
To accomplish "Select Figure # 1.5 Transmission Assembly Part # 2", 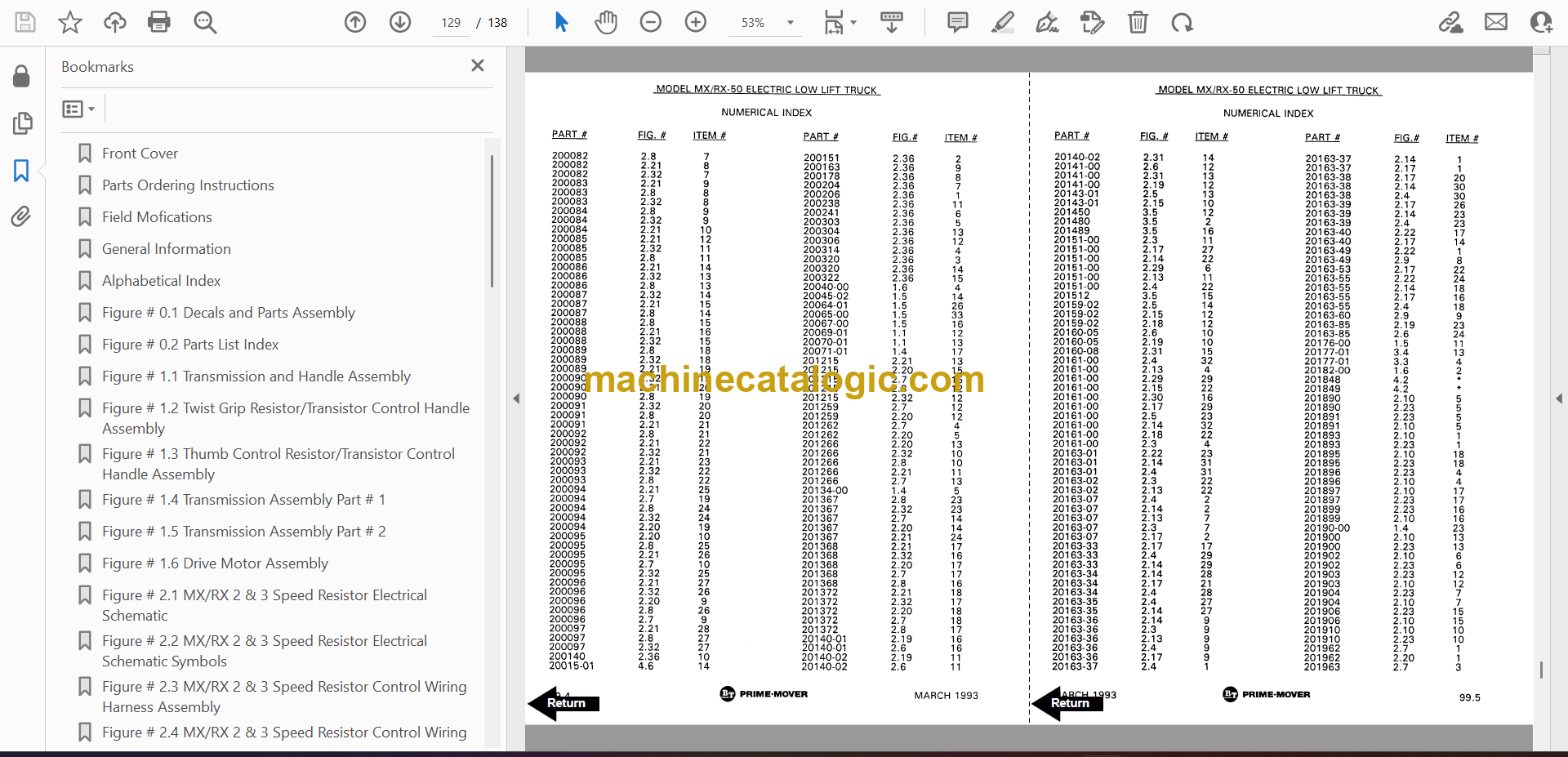I will pos(243,532).
